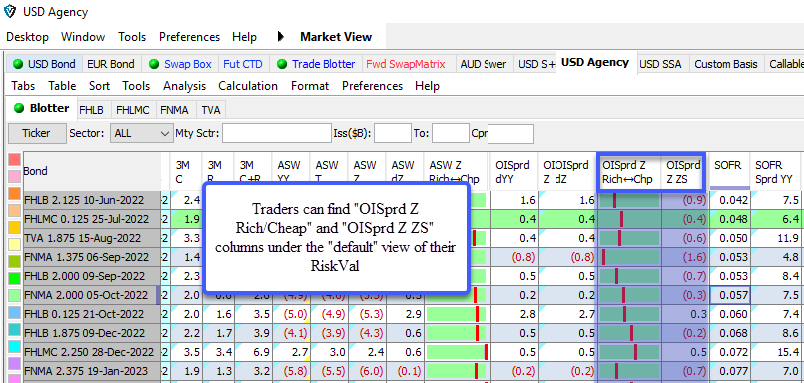Select the Blotter subtab
The width and height of the screenshot is (804, 383).
click(42, 108)
